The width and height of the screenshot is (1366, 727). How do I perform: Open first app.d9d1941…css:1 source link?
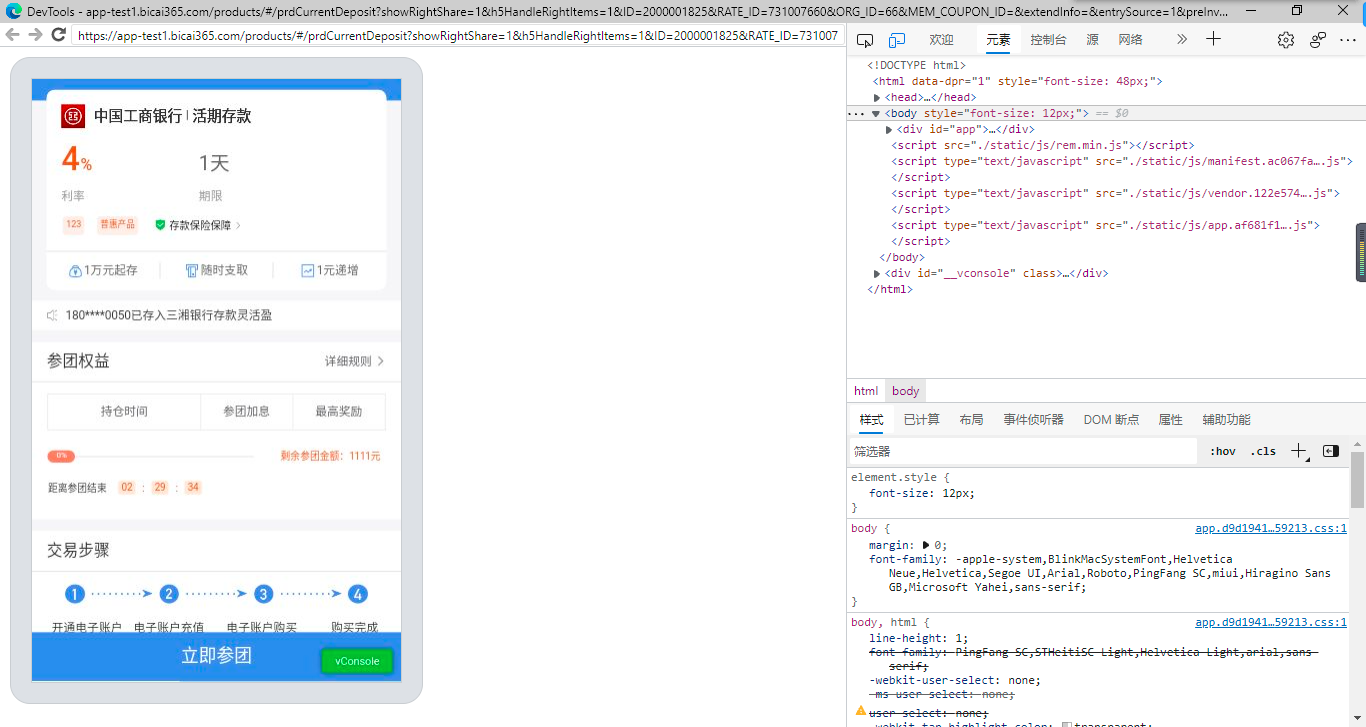point(1271,529)
